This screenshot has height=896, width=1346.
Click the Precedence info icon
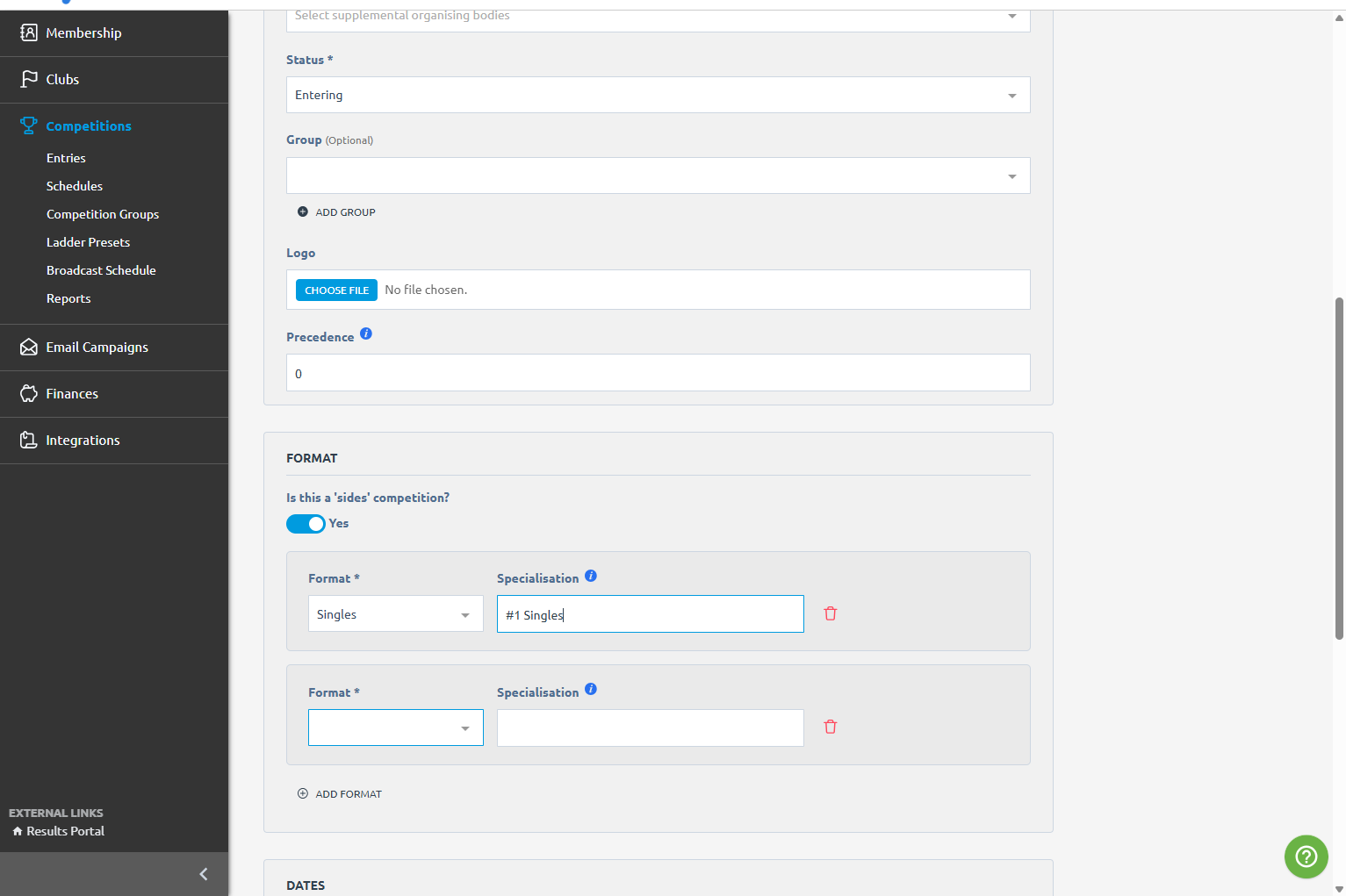366,333
